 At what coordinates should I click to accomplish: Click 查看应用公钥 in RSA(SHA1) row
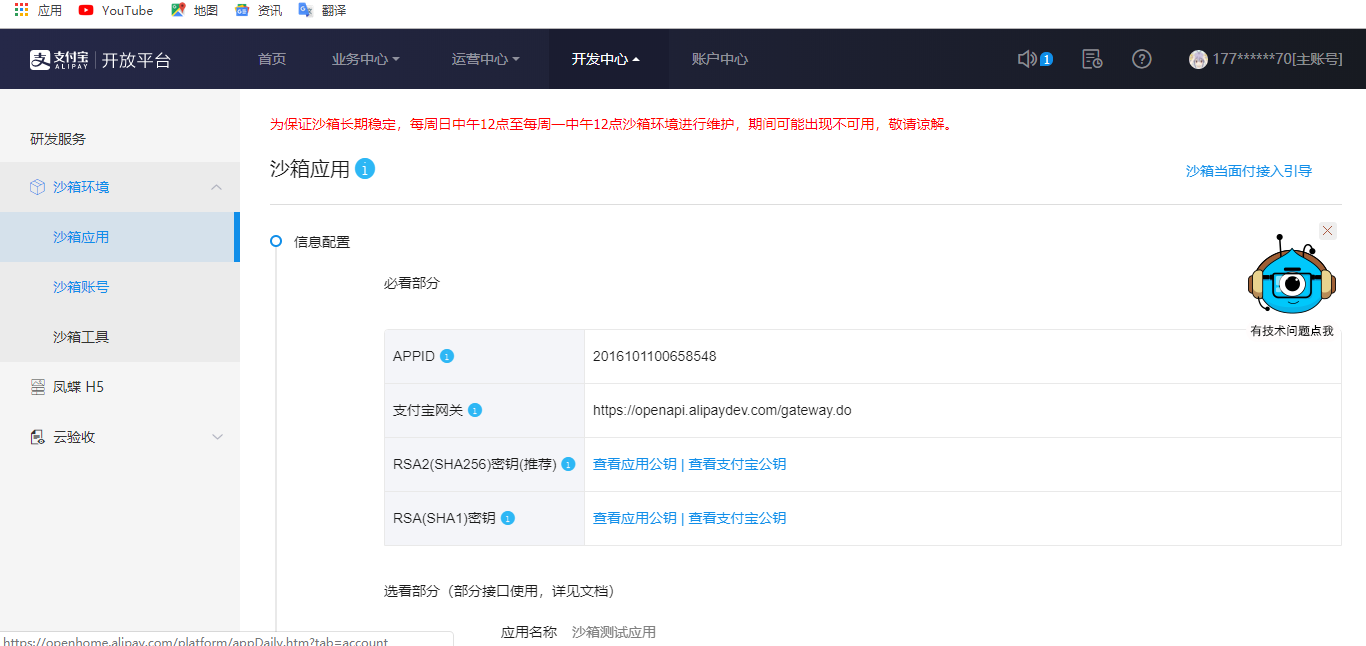[635, 518]
